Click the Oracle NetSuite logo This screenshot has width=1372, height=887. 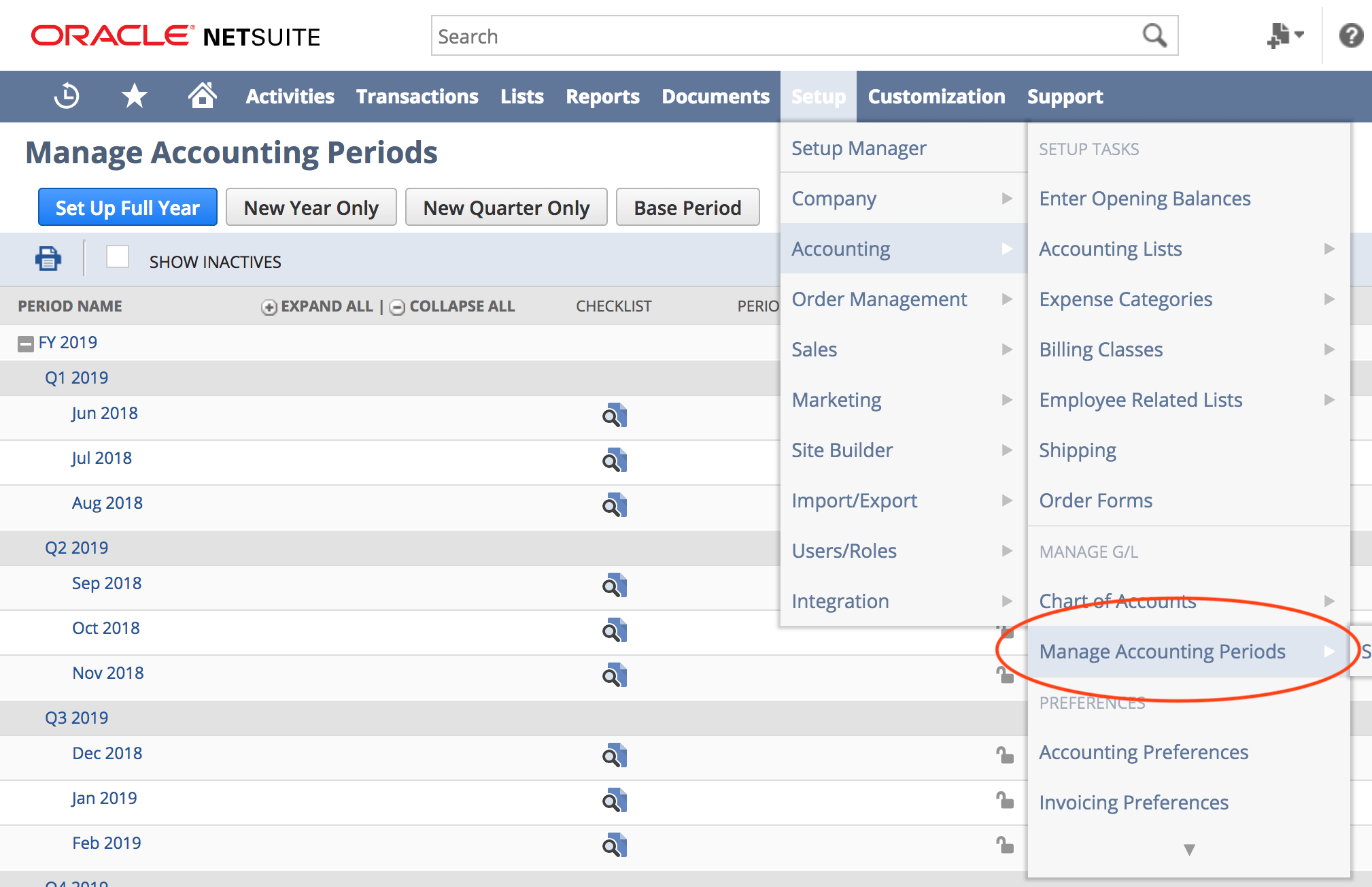(x=175, y=35)
